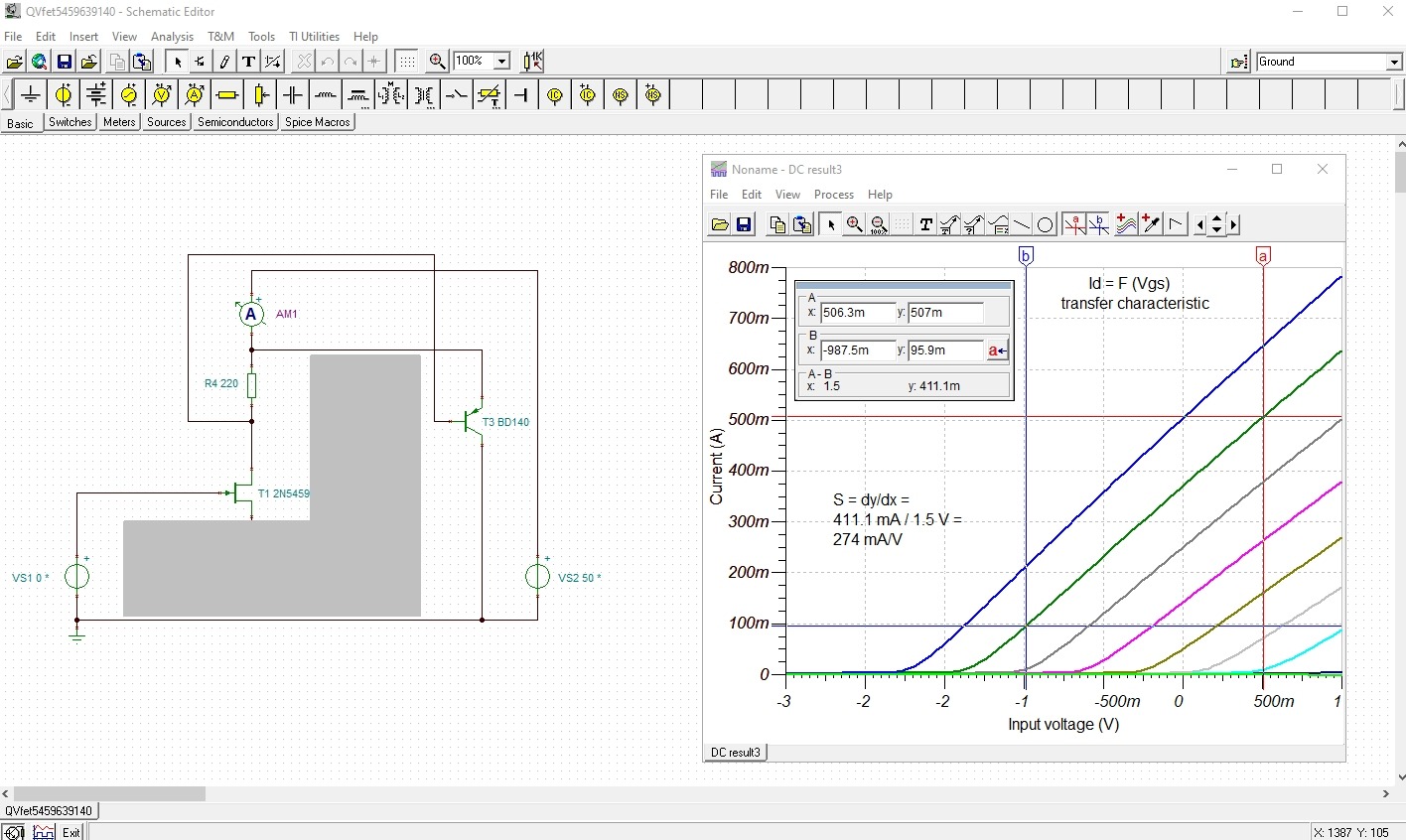Insert a potentiometer component
The image size is (1406, 840).
[x=260, y=95]
